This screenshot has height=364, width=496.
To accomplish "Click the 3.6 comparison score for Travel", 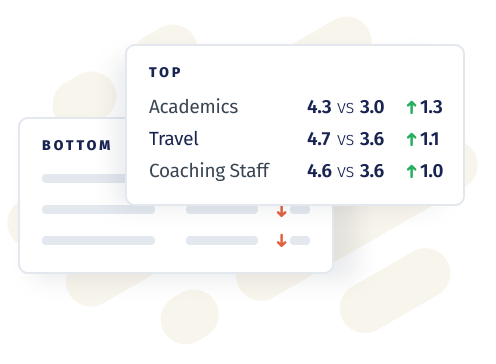I will click(x=372, y=139).
